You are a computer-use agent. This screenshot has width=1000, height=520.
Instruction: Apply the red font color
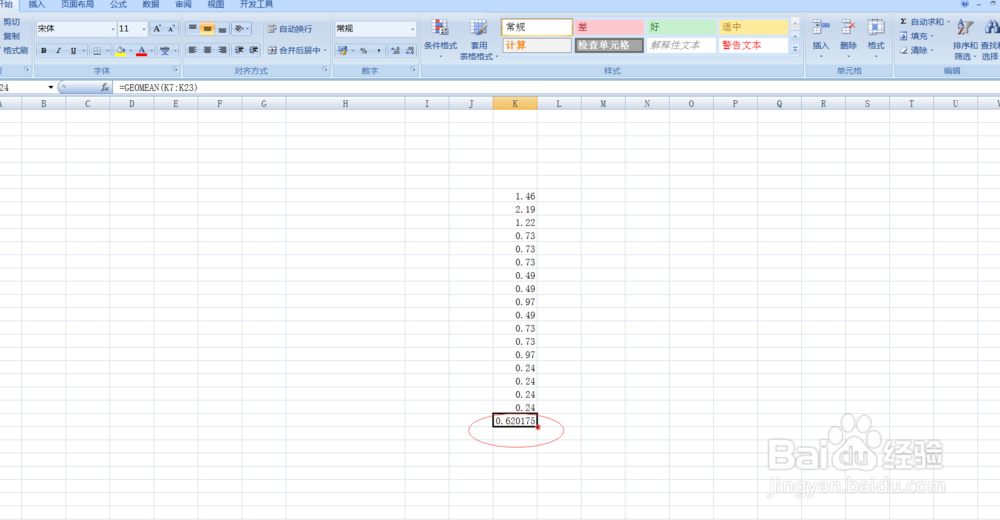(142, 50)
